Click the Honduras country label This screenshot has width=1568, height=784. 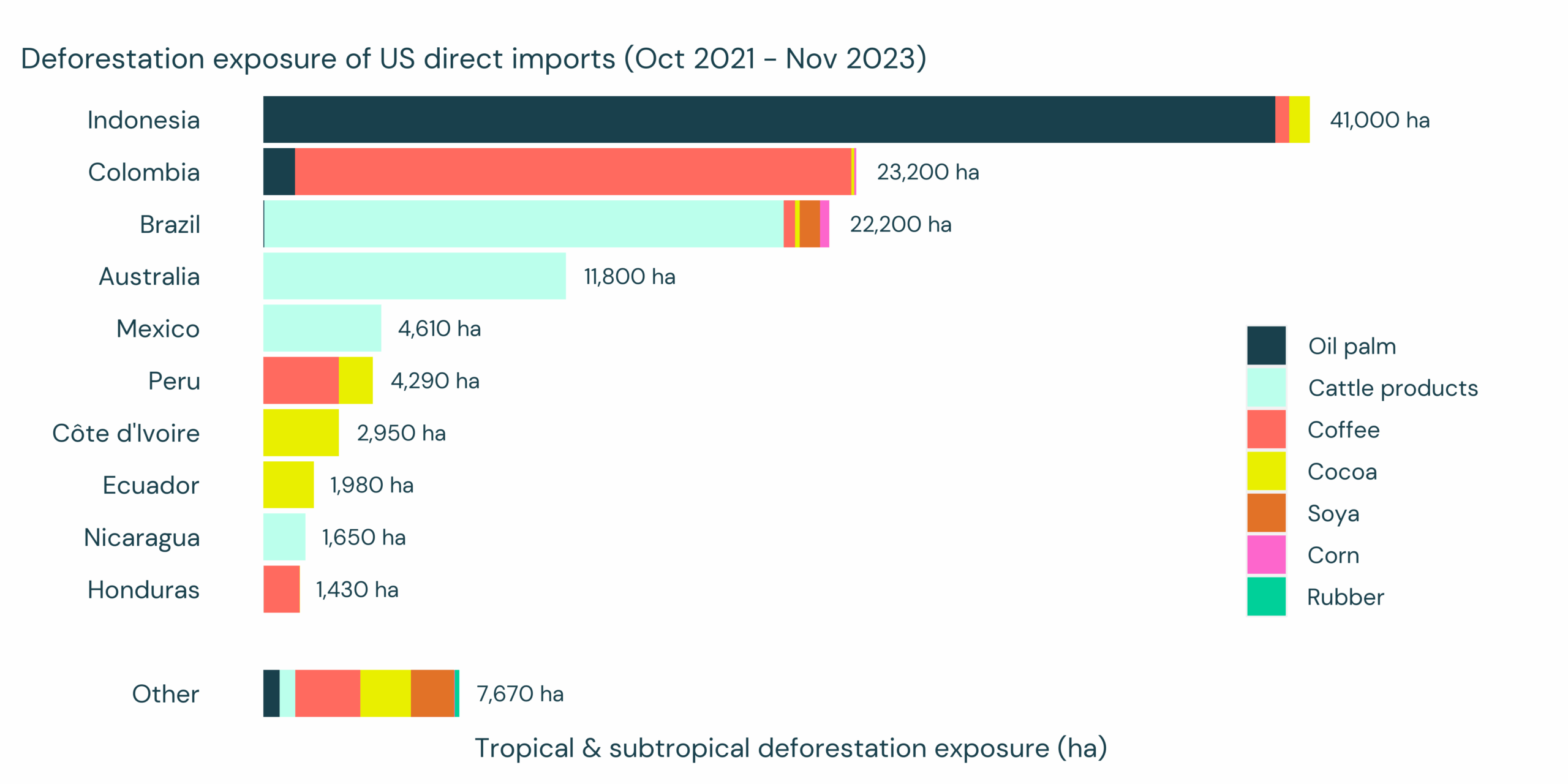[x=143, y=589]
